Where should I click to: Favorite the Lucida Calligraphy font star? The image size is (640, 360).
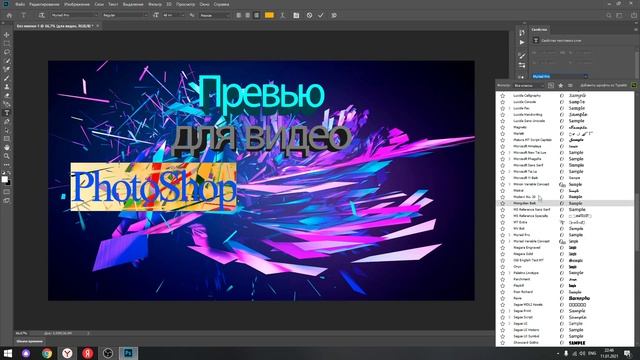click(502, 96)
